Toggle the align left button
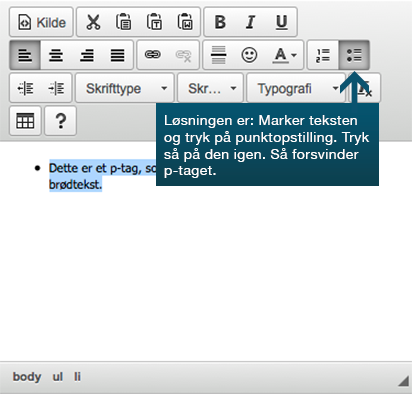 click(25, 55)
